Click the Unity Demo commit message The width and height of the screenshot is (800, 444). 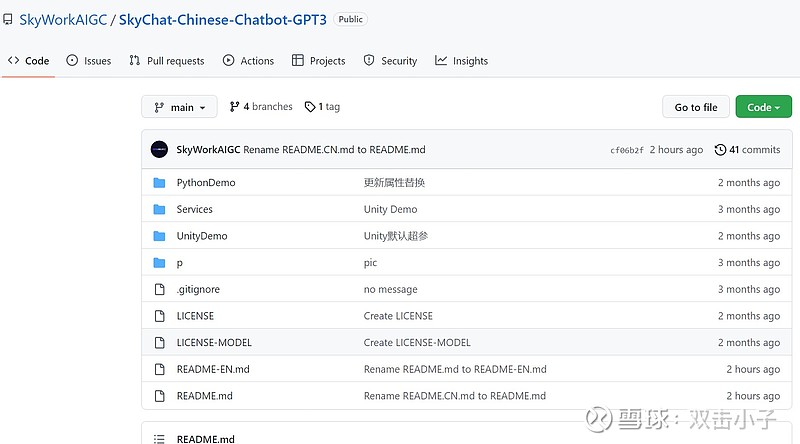click(390, 209)
